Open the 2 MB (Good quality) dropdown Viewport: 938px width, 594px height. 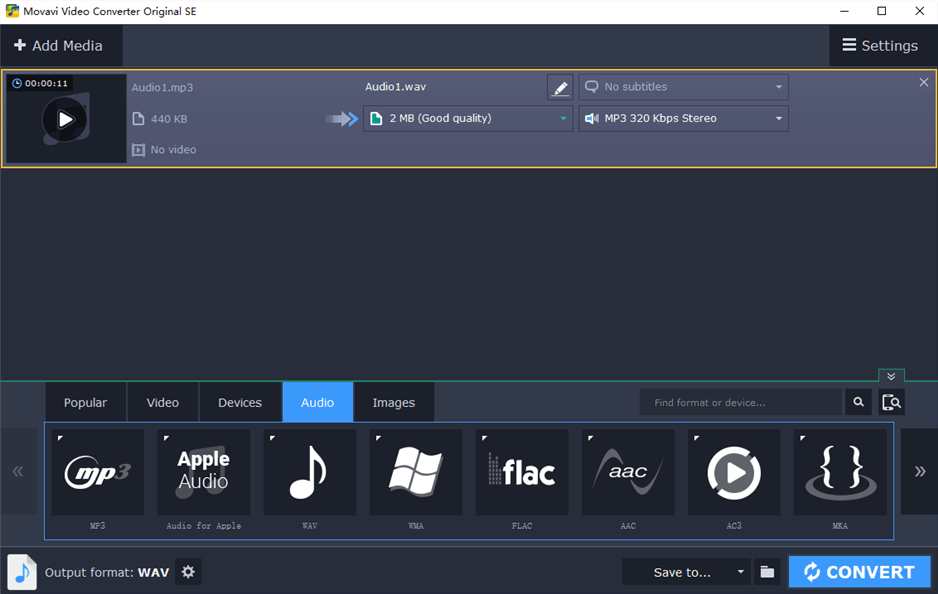pos(468,118)
